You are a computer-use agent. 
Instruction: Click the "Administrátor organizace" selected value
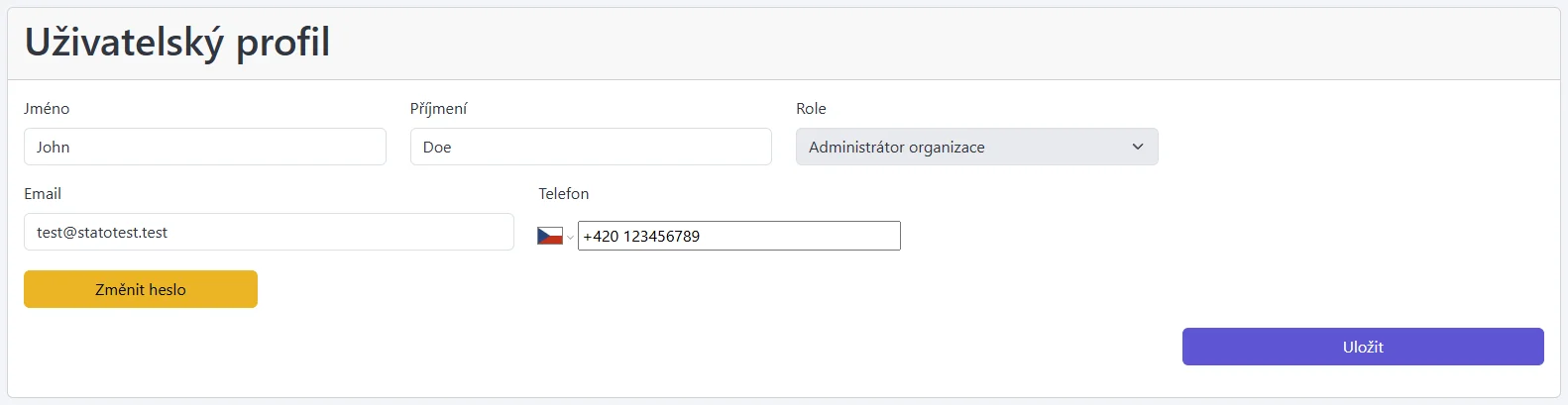pyautogui.click(x=896, y=148)
